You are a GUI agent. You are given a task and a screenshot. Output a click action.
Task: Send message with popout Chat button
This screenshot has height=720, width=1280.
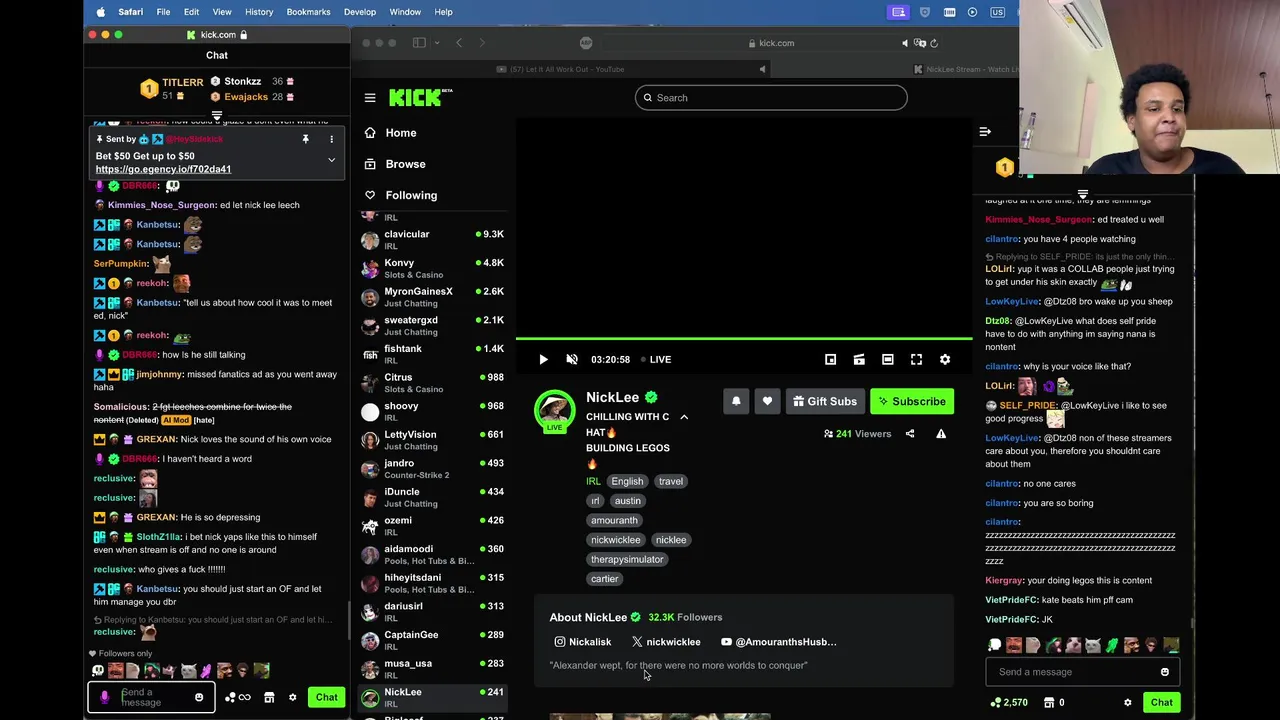[x=327, y=697]
